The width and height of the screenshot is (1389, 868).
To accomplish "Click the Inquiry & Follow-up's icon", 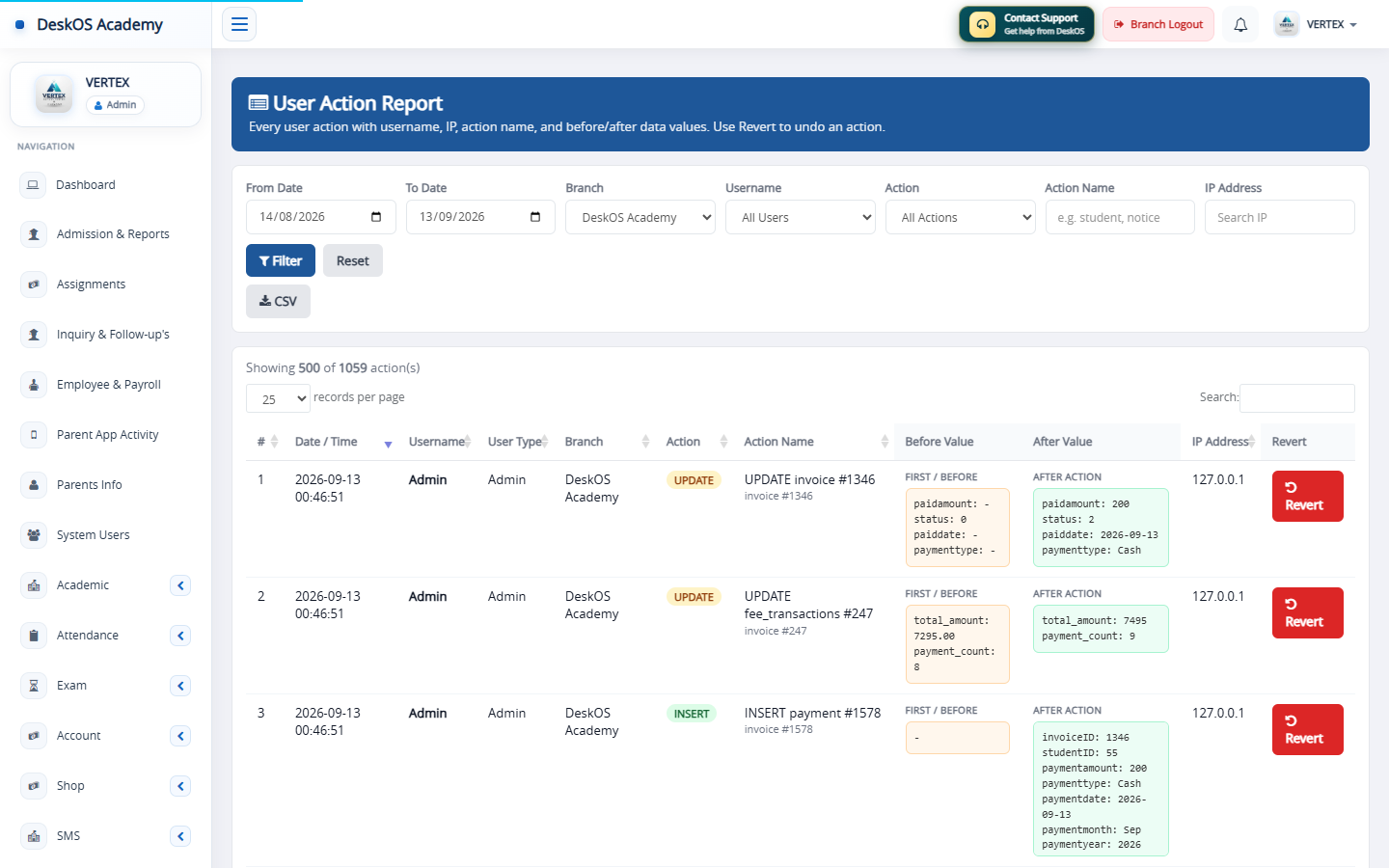I will (x=34, y=335).
